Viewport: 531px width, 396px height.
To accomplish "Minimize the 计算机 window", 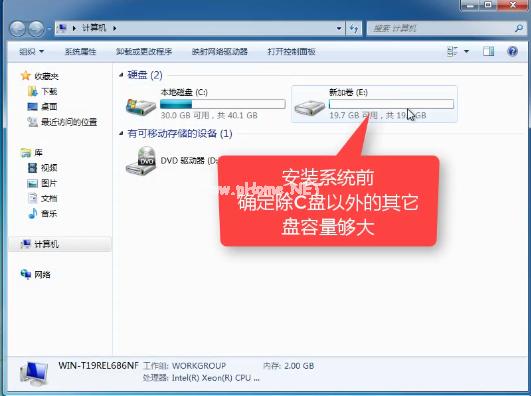I will (x=471, y=5).
